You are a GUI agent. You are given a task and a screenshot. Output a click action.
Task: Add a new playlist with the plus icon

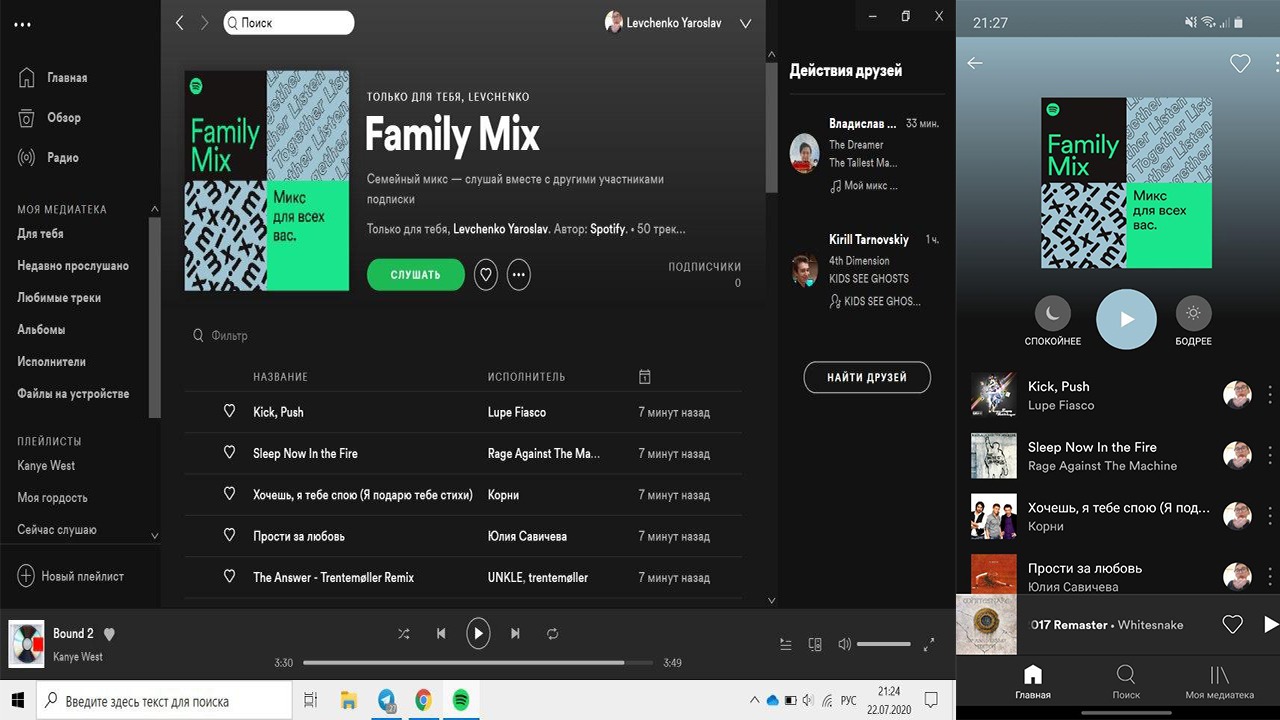[x=26, y=576]
